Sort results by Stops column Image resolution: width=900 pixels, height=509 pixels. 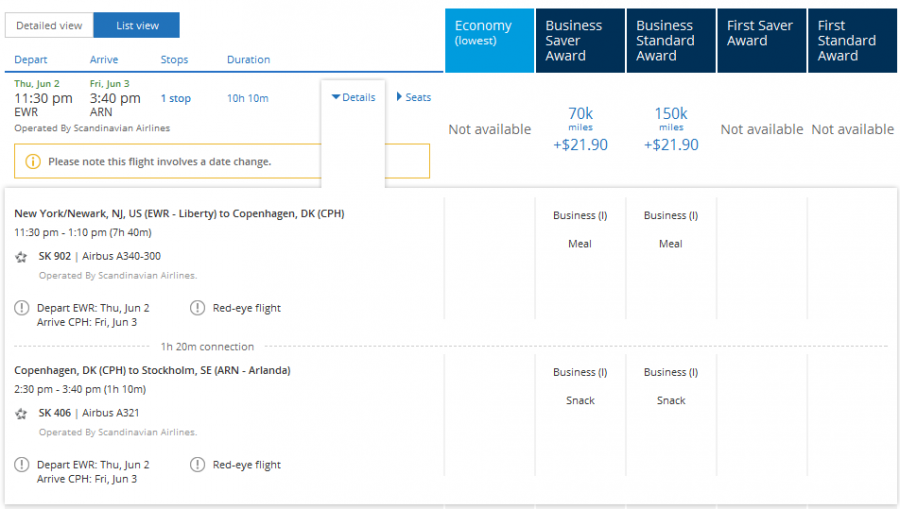coord(174,60)
